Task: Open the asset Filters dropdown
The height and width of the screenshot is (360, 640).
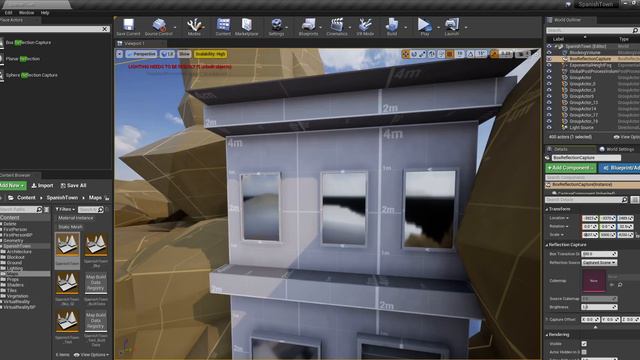Action: click(65, 209)
